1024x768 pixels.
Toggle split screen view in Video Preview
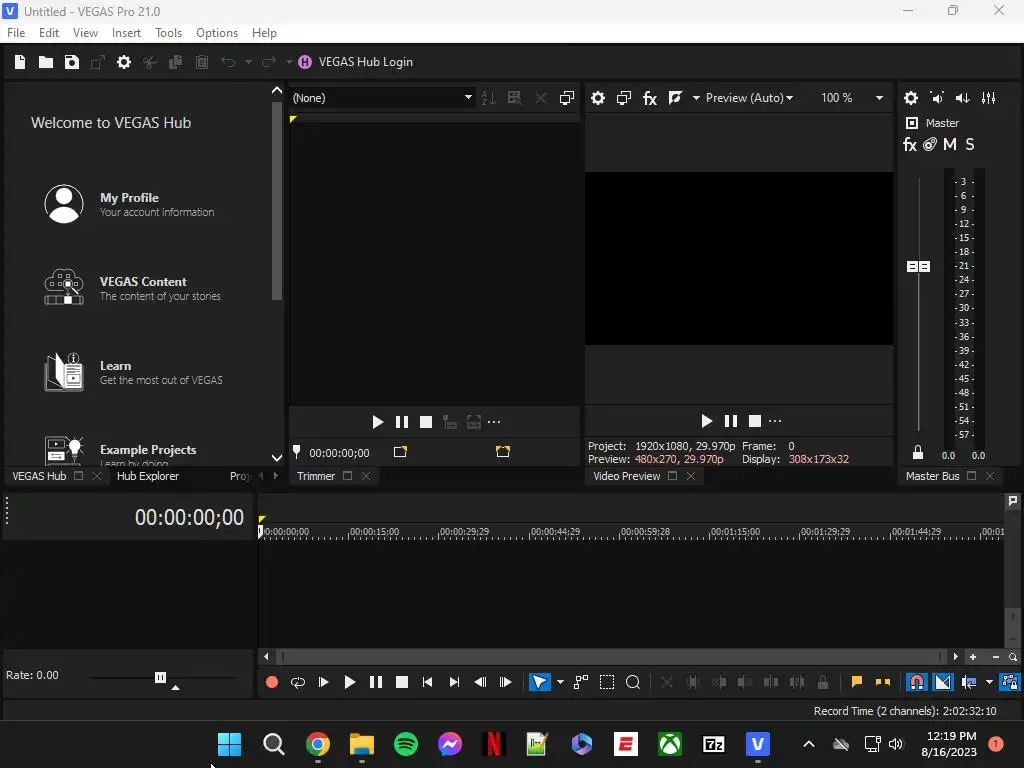[675, 98]
